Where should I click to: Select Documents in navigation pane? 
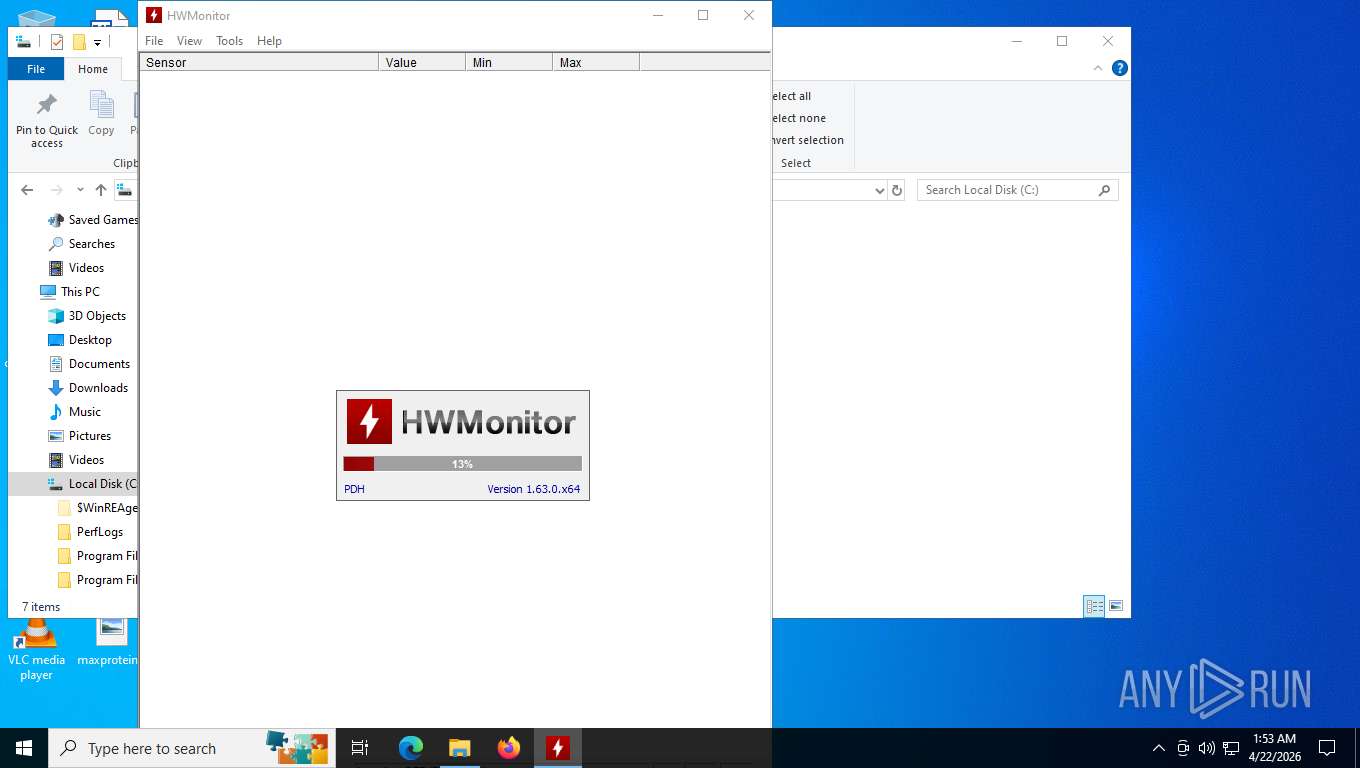89,364
